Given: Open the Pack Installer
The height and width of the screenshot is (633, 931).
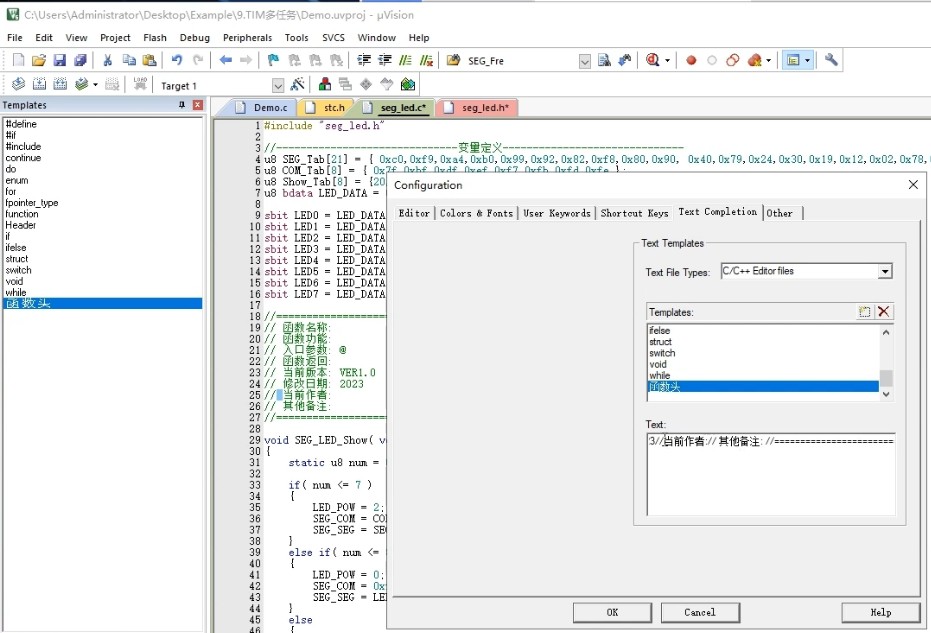Looking at the screenshot, I should point(408,84).
